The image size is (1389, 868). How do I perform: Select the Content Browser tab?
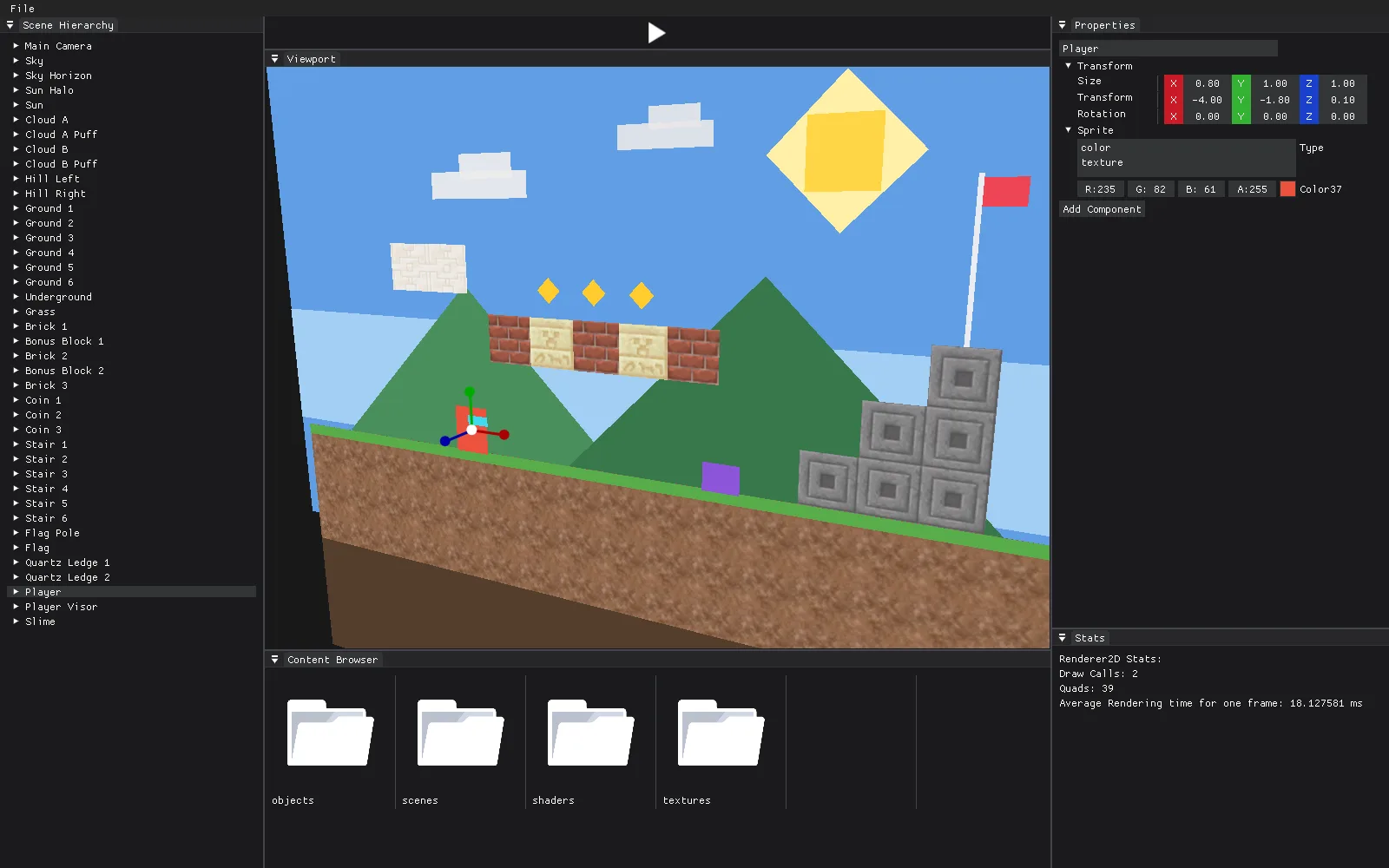(x=332, y=660)
